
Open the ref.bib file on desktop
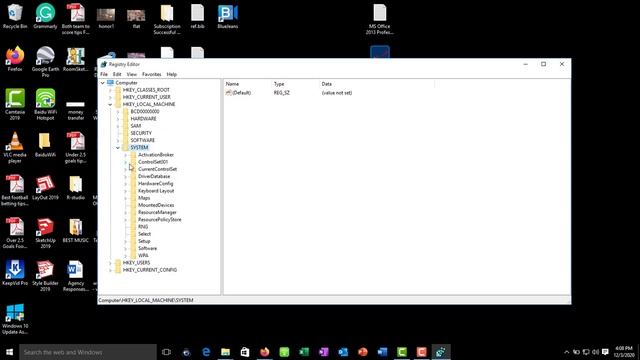pos(198,16)
